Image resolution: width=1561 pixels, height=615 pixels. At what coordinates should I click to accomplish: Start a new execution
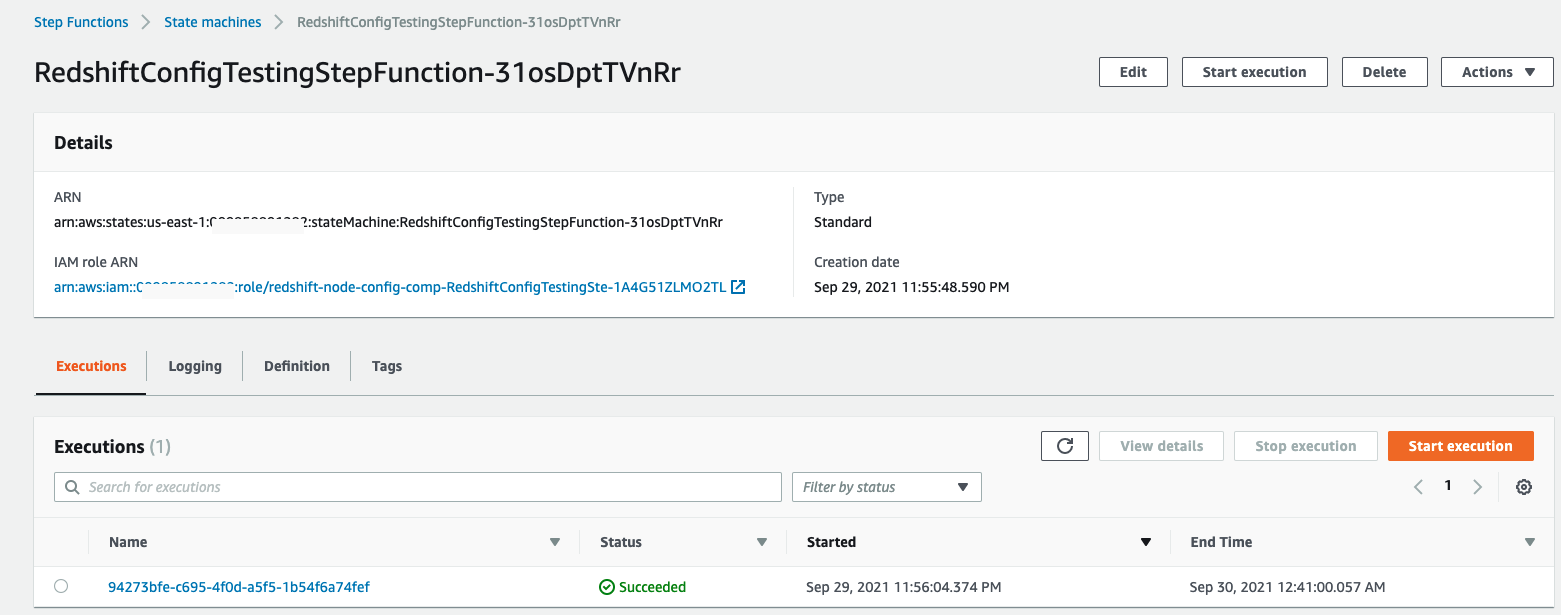click(x=1460, y=445)
